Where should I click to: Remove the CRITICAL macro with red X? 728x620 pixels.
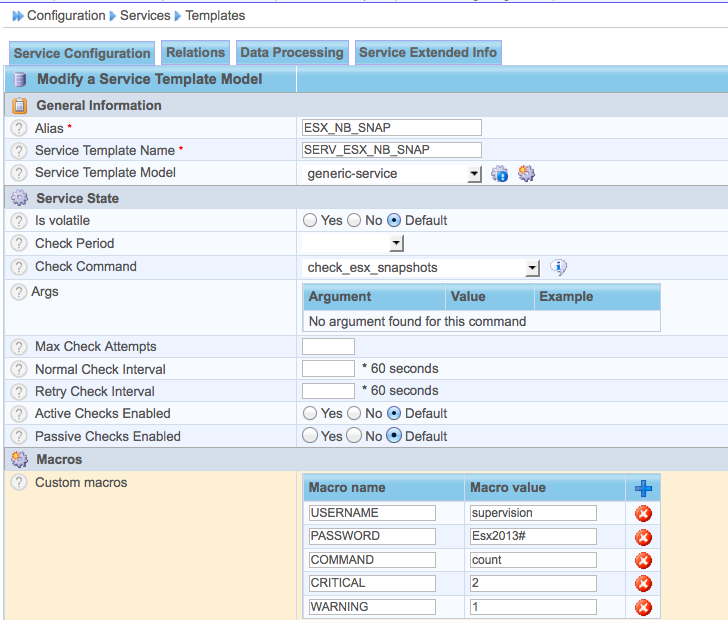click(644, 584)
